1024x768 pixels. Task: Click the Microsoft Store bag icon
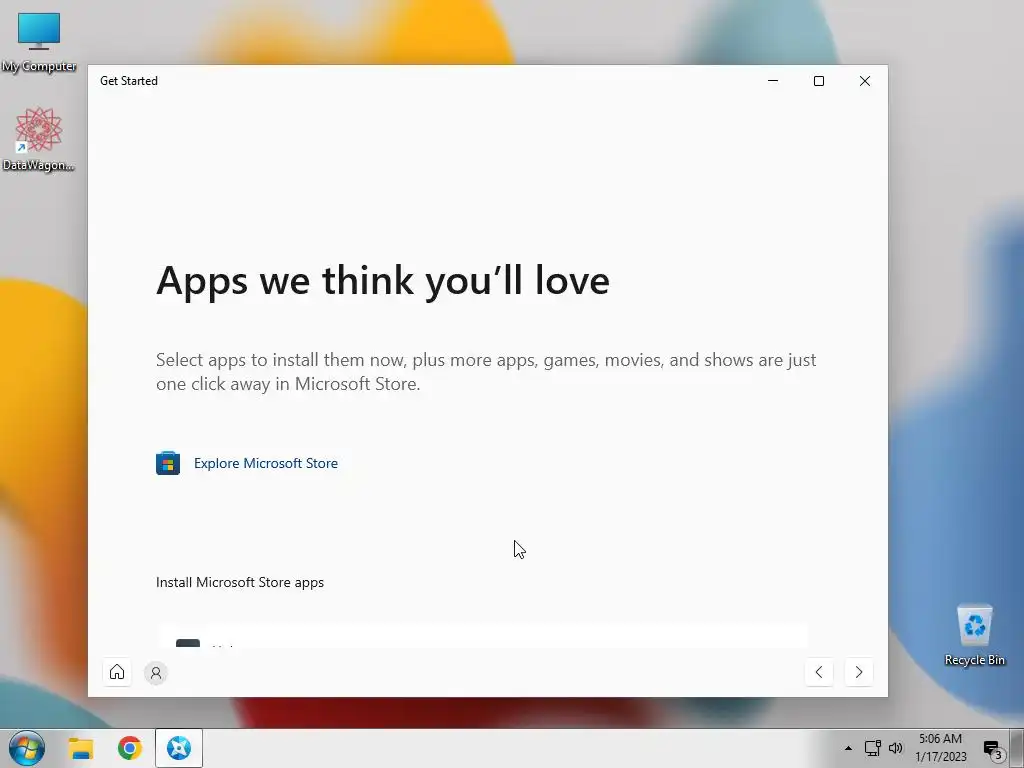(168, 463)
